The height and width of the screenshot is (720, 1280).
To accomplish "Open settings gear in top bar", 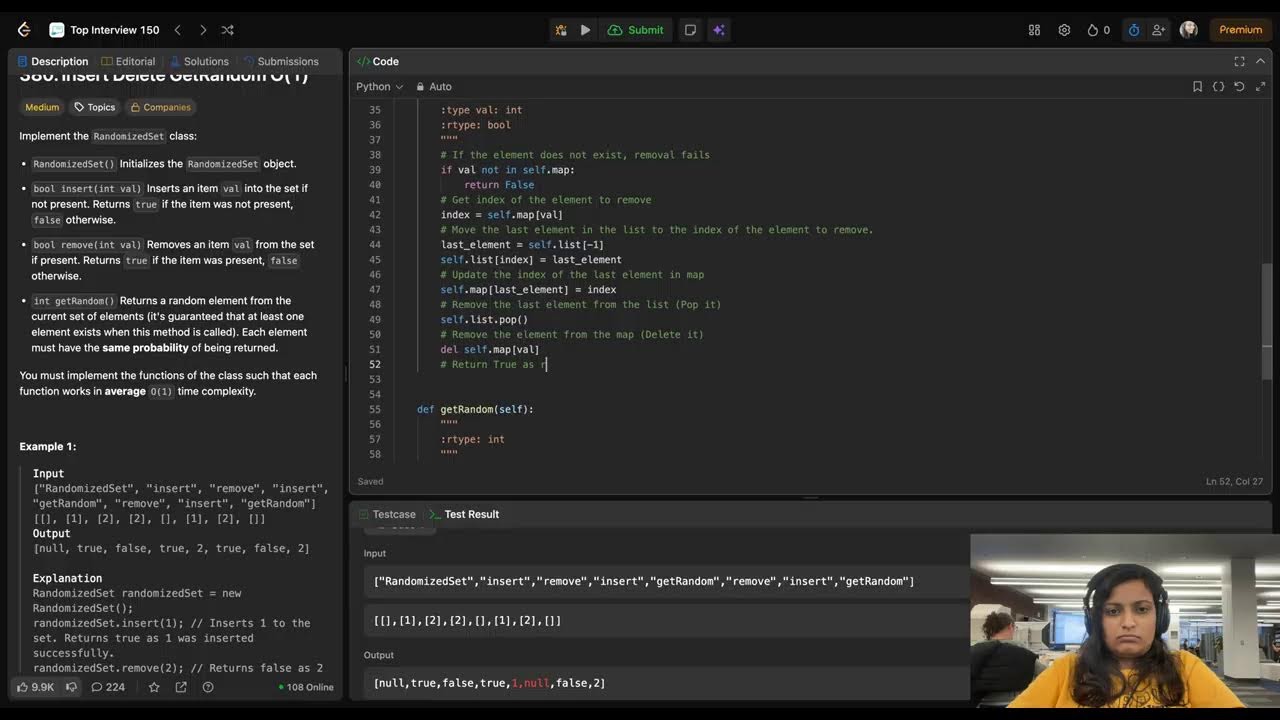I will pyautogui.click(x=1064, y=30).
